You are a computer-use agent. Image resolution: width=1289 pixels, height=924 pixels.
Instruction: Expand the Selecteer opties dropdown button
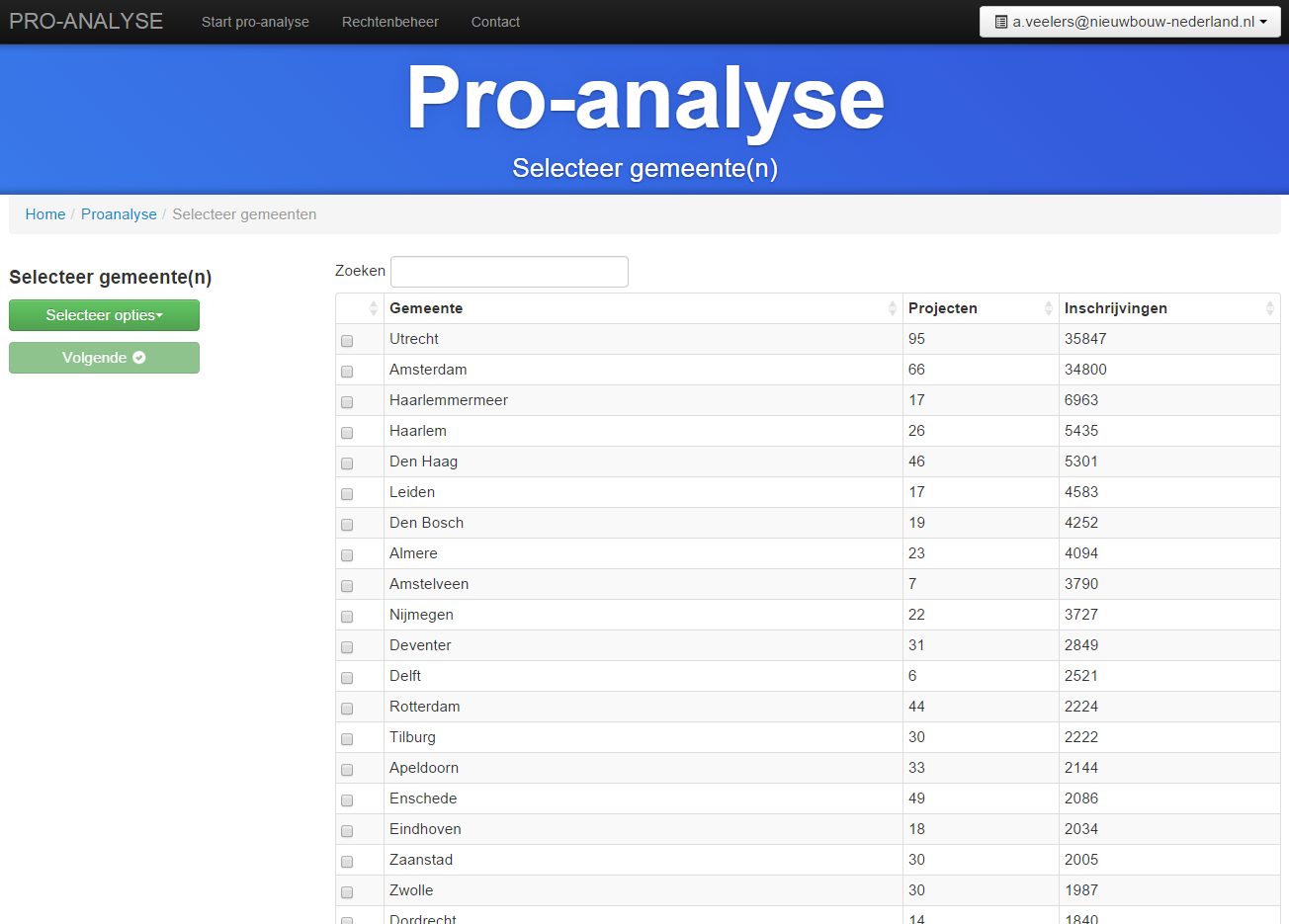(104, 315)
